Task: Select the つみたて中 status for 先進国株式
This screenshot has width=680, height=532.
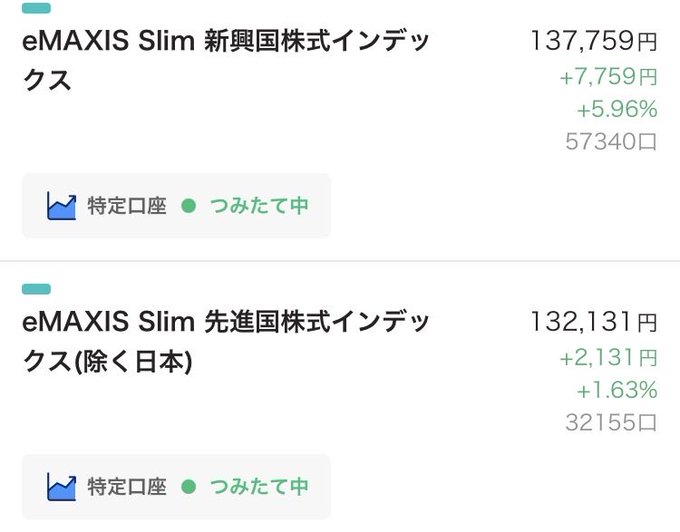Action: tap(258, 487)
